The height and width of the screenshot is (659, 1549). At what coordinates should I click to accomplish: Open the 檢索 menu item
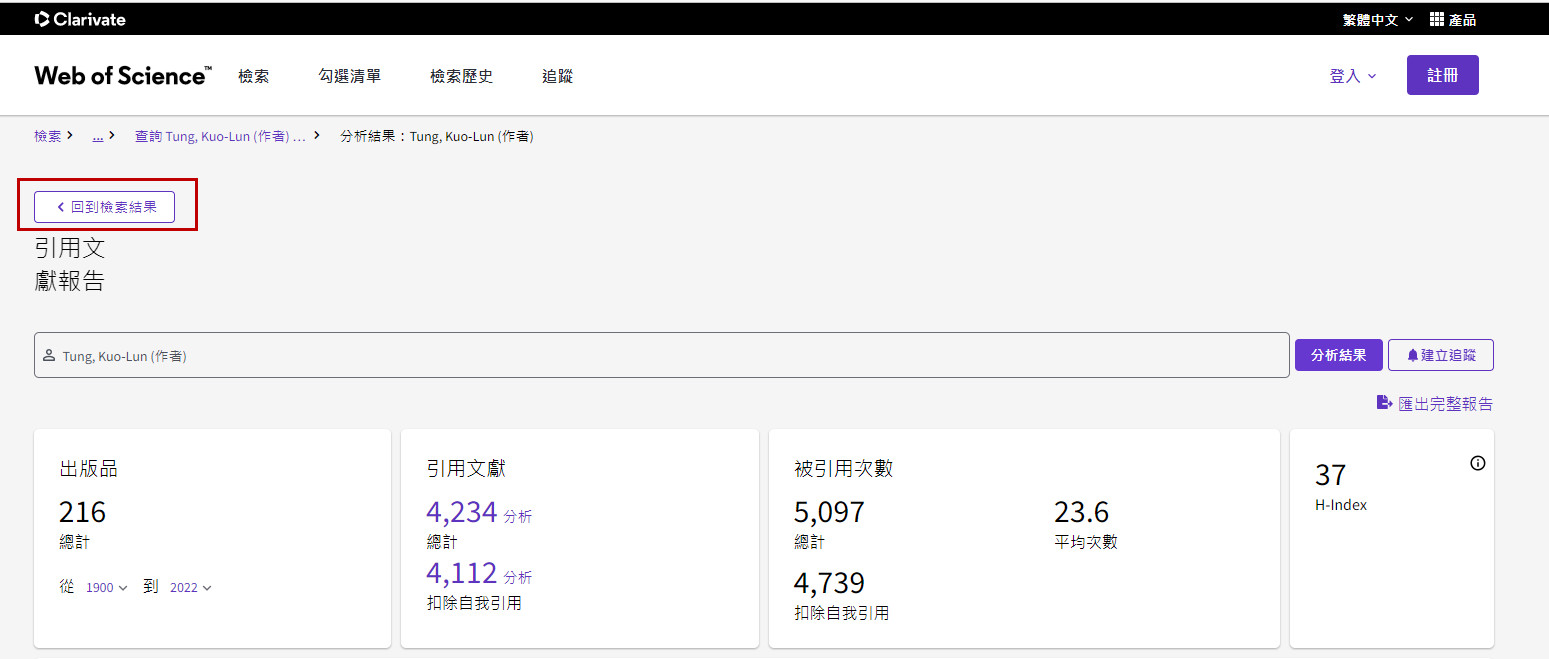[254, 76]
